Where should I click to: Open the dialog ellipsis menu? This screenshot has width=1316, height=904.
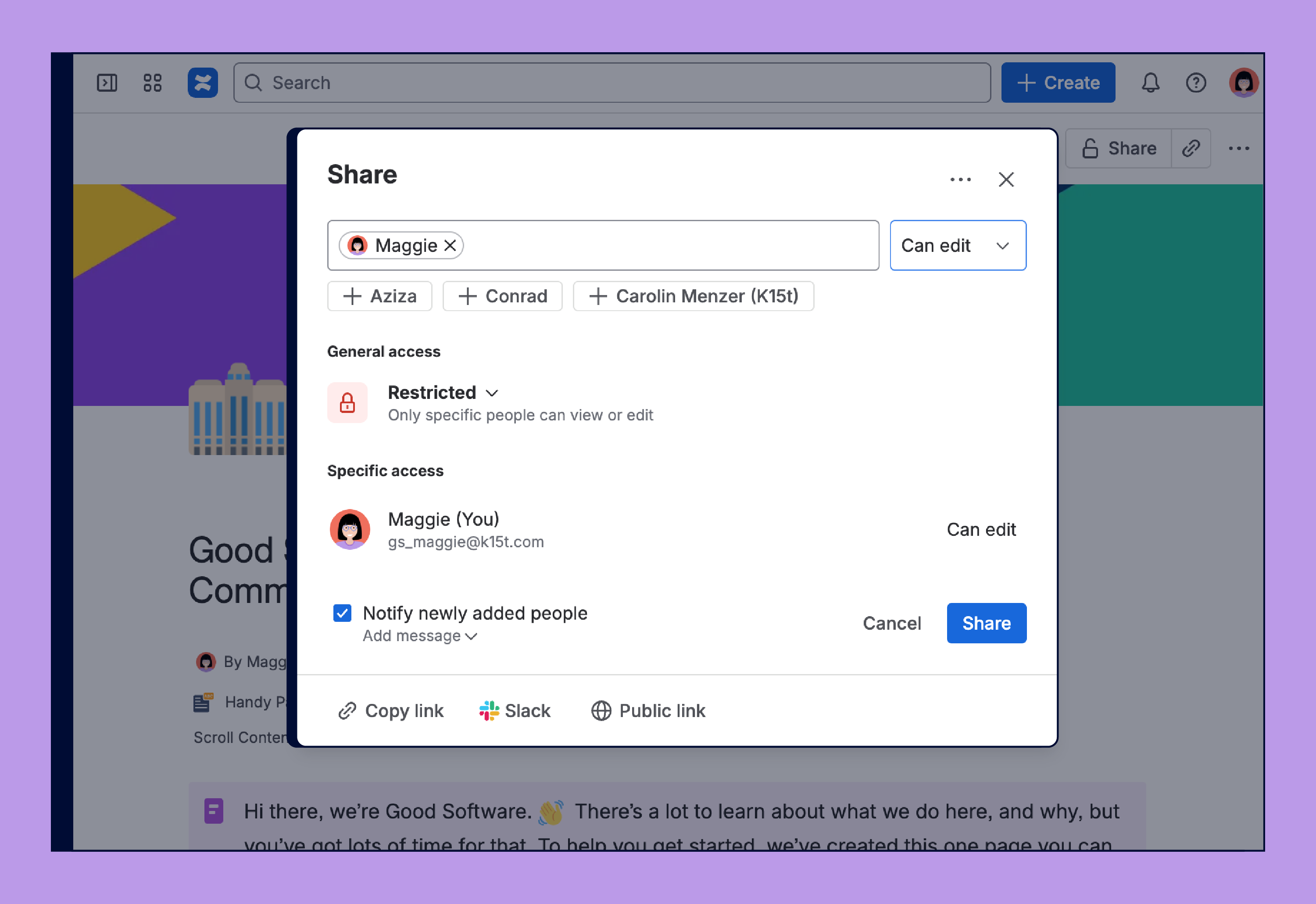tap(960, 179)
